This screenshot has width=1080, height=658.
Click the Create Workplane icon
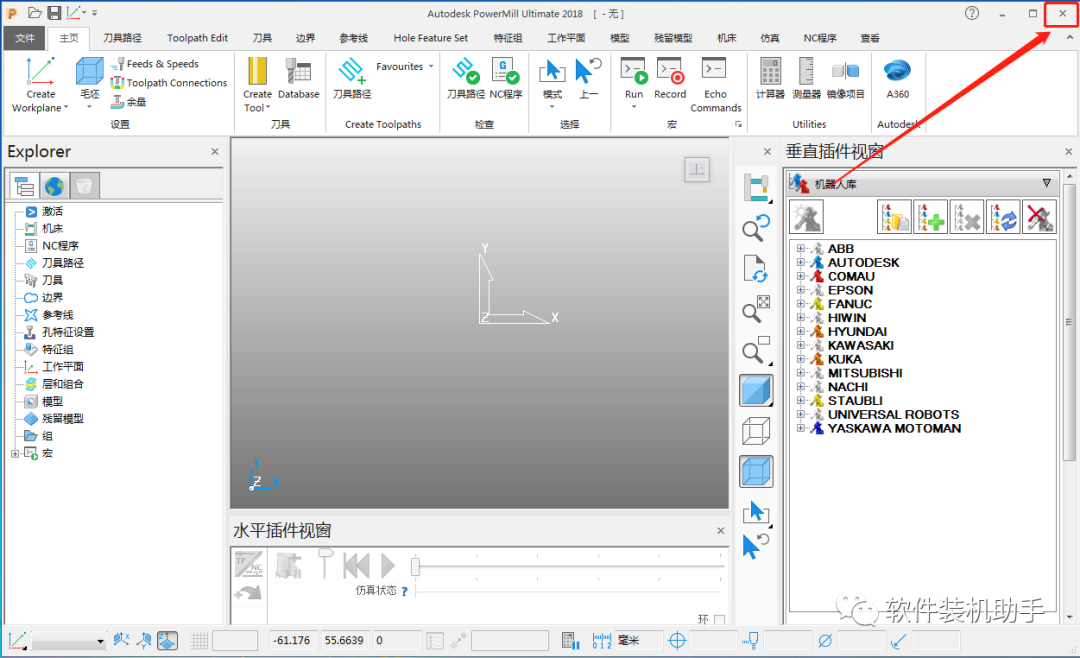tap(41, 72)
